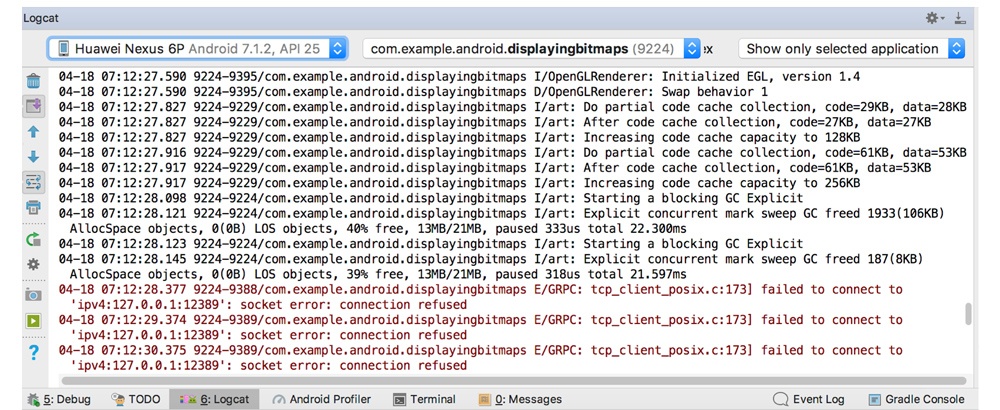This screenshot has height=410, width=1000.
Task: Switch to the Debug tool window tab
Action: 59,399
